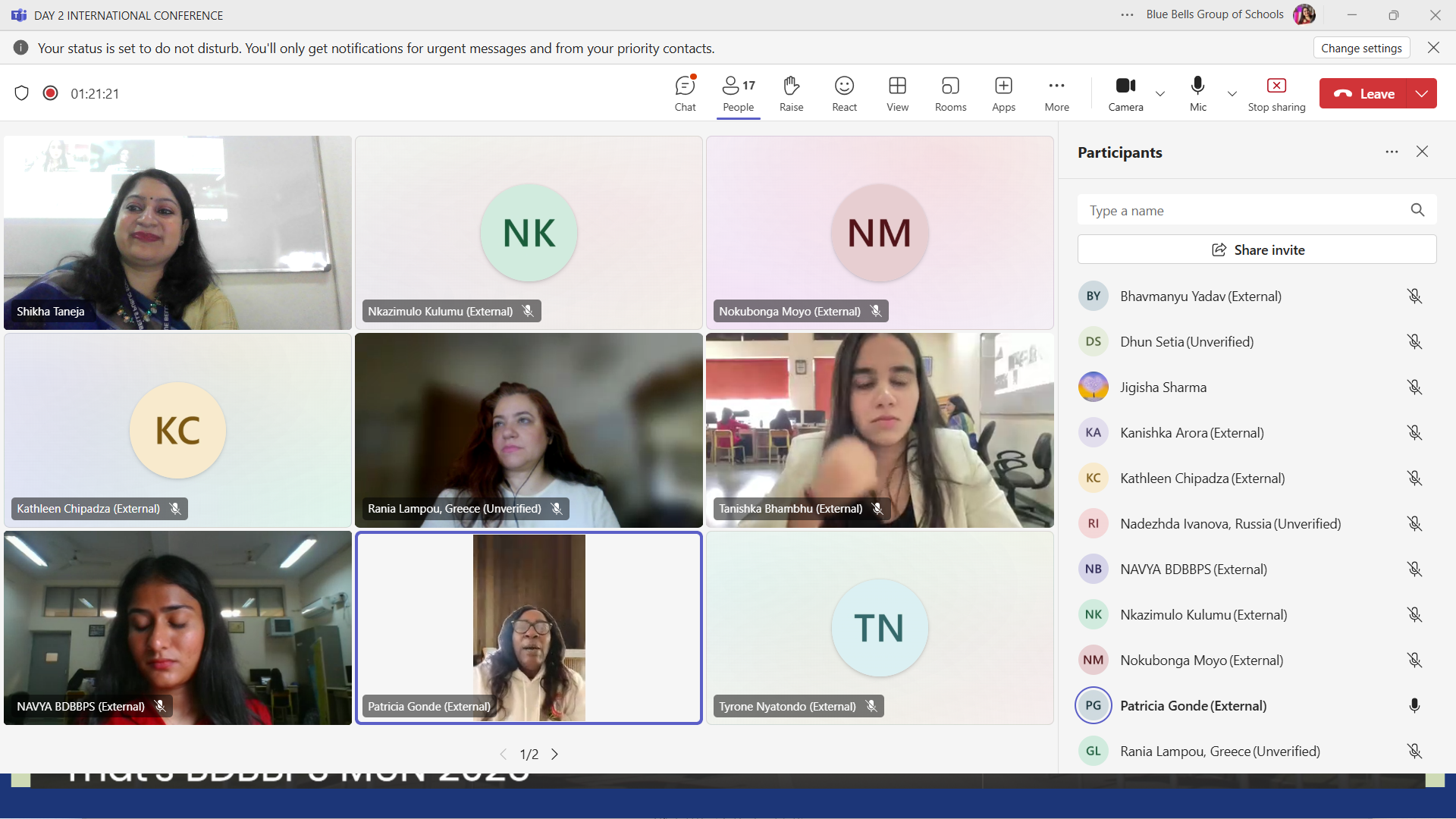Toggle the Mic mute button

[1198, 93]
